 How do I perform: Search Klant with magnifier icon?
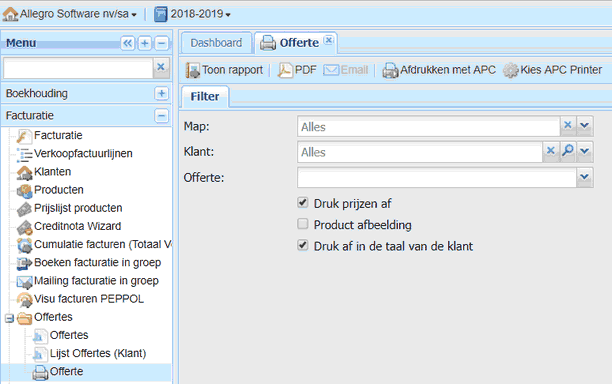pyautogui.click(x=568, y=151)
